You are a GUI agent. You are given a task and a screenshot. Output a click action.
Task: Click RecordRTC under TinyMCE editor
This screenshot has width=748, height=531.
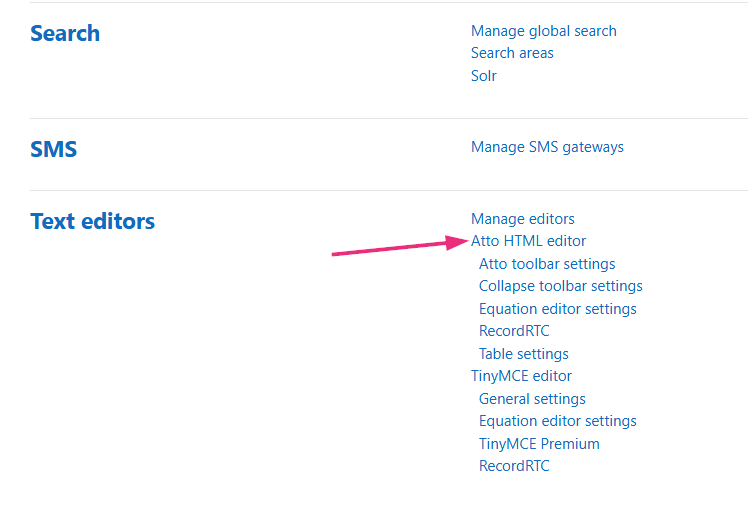(514, 466)
